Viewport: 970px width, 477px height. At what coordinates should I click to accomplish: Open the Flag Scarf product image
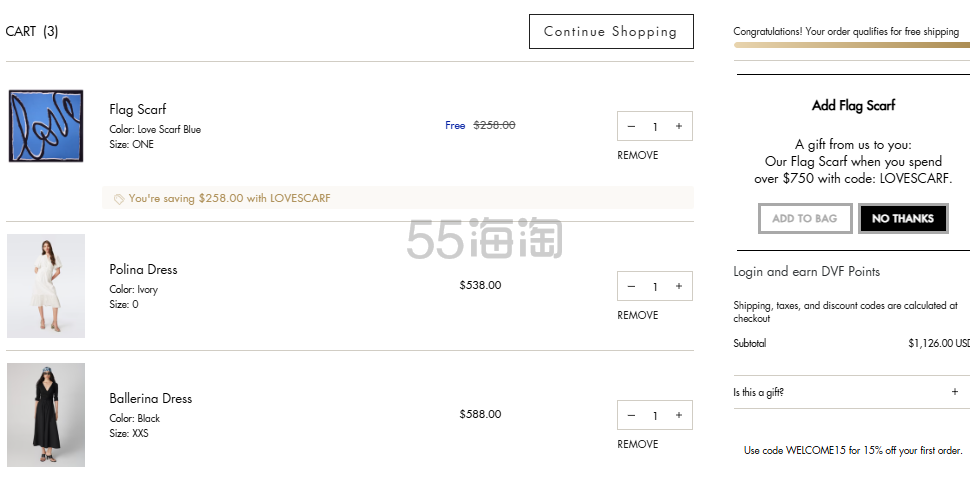[46, 126]
